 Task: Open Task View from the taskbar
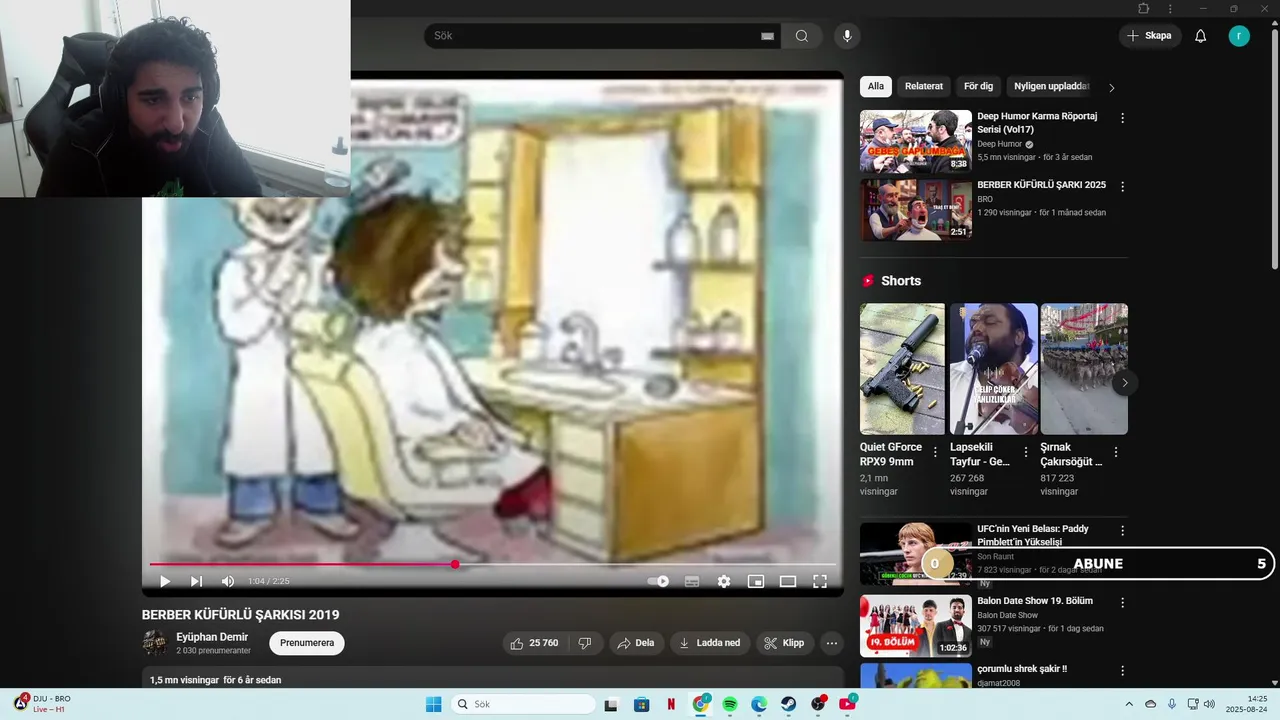pos(611,704)
